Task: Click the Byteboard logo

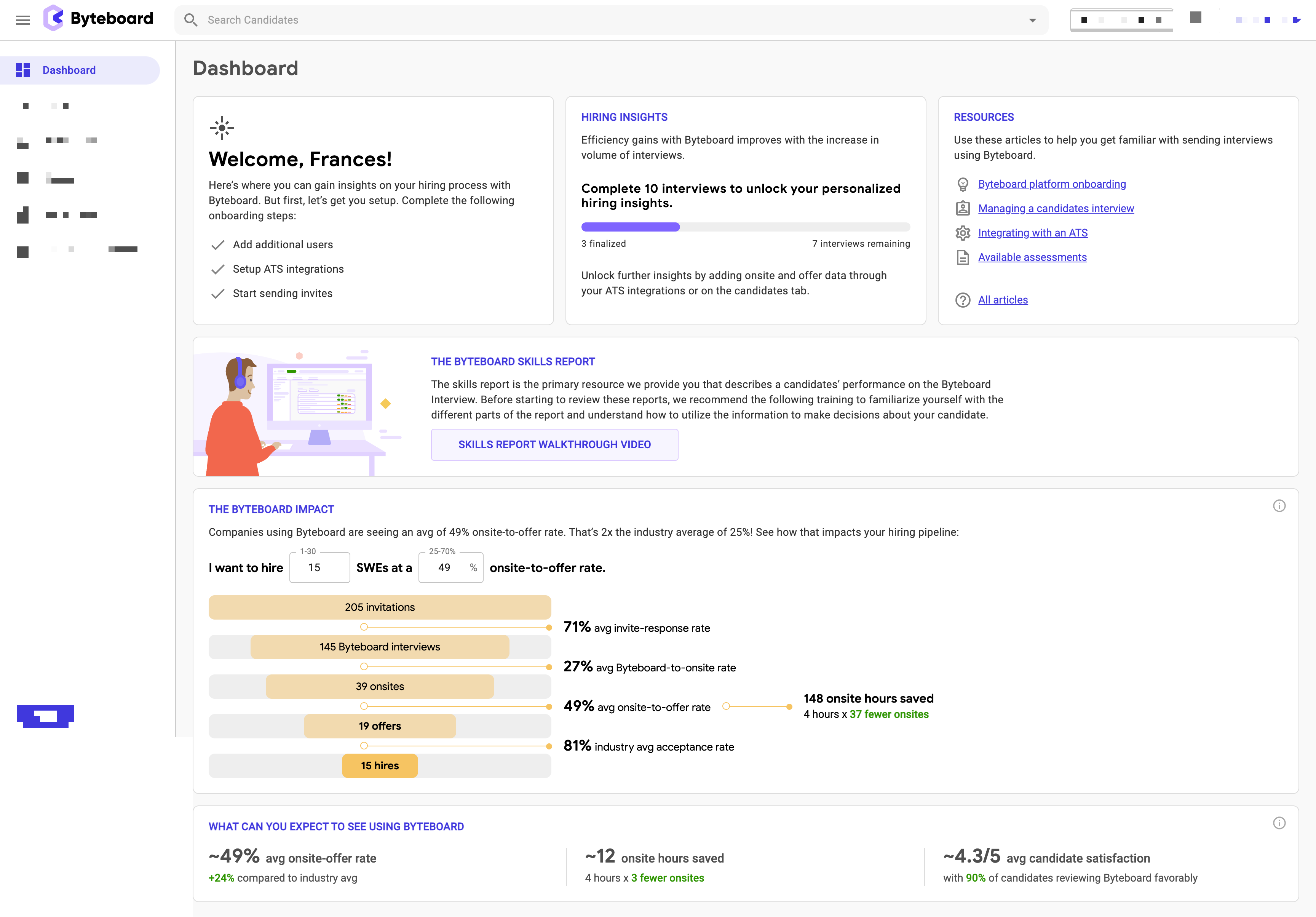Action: (x=99, y=19)
